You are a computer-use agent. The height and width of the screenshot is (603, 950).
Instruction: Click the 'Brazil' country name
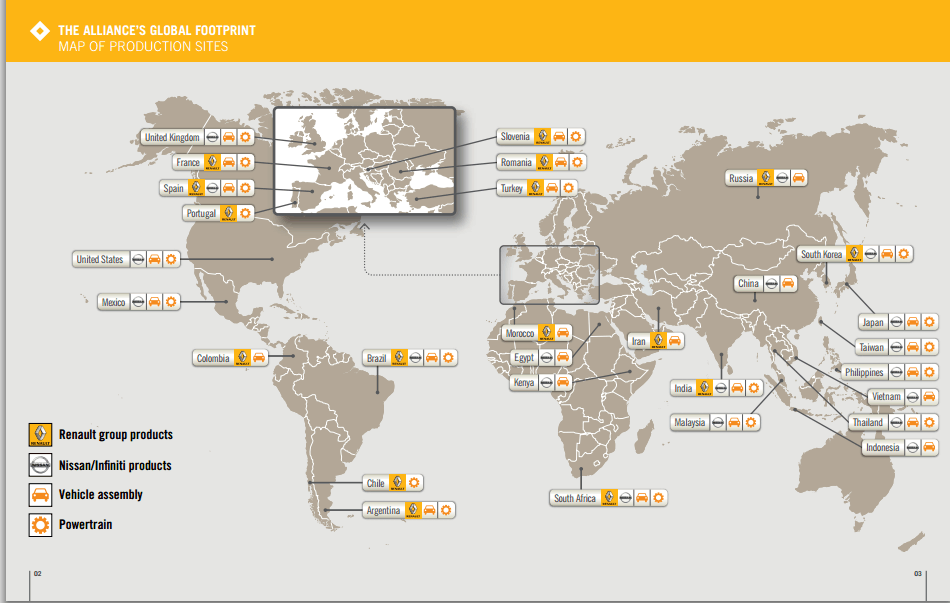(x=376, y=358)
